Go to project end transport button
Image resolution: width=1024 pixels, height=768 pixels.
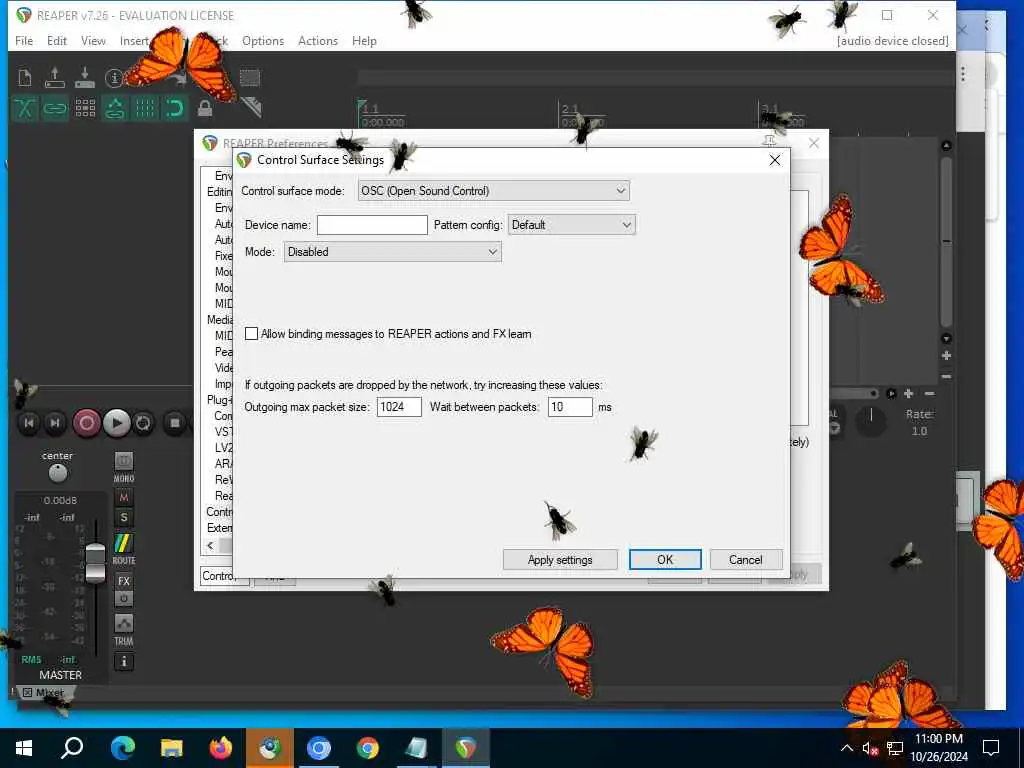[x=55, y=423]
